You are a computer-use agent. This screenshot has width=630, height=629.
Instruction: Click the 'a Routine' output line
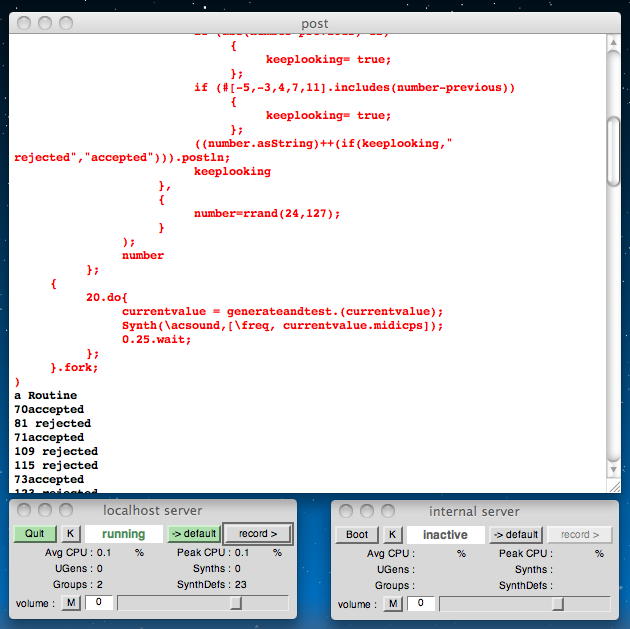point(45,395)
